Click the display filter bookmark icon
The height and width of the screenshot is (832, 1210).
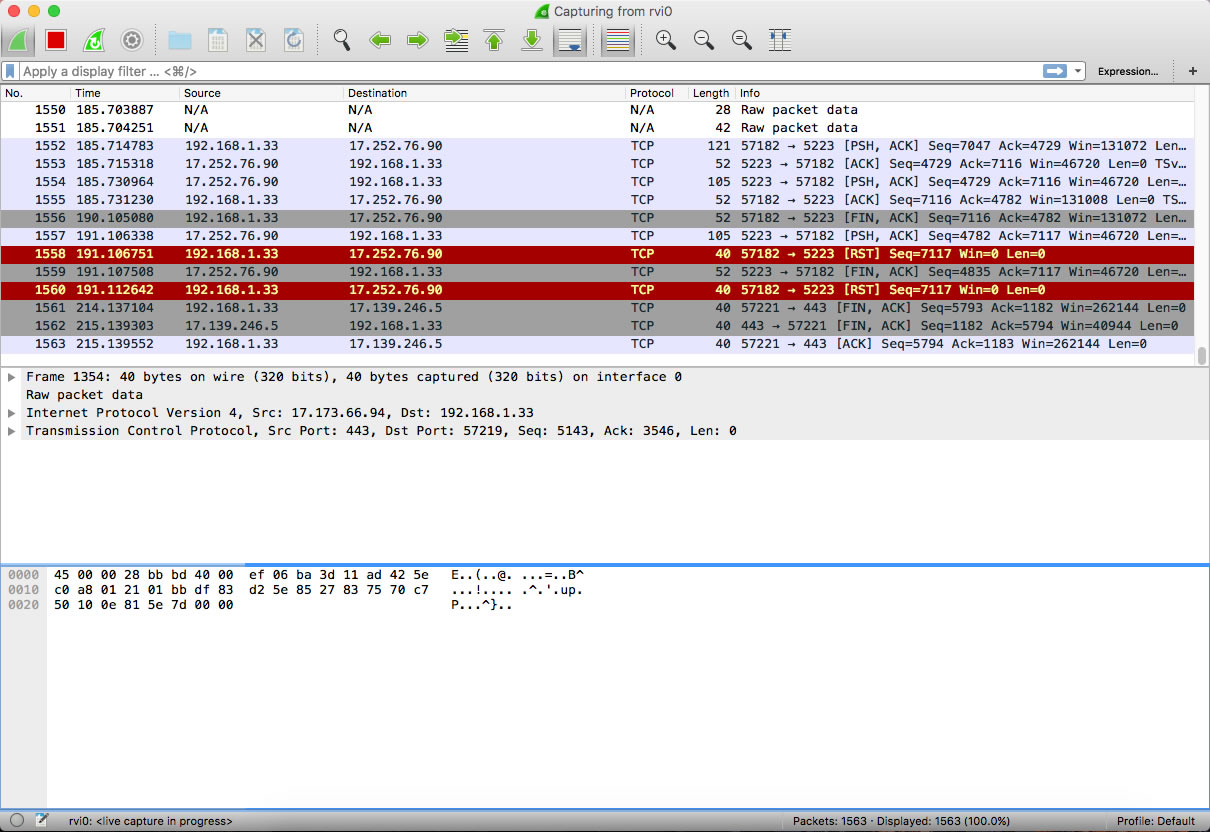[10, 71]
